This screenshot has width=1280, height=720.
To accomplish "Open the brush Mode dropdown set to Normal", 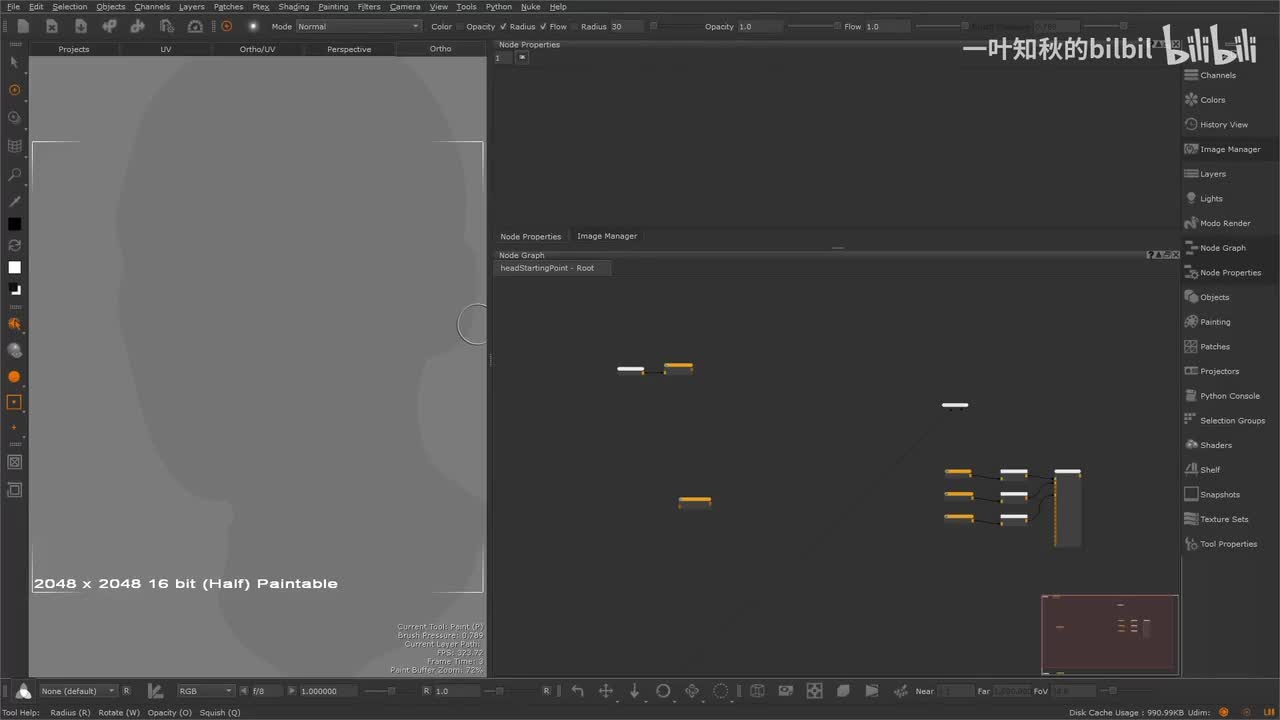I will (358, 27).
